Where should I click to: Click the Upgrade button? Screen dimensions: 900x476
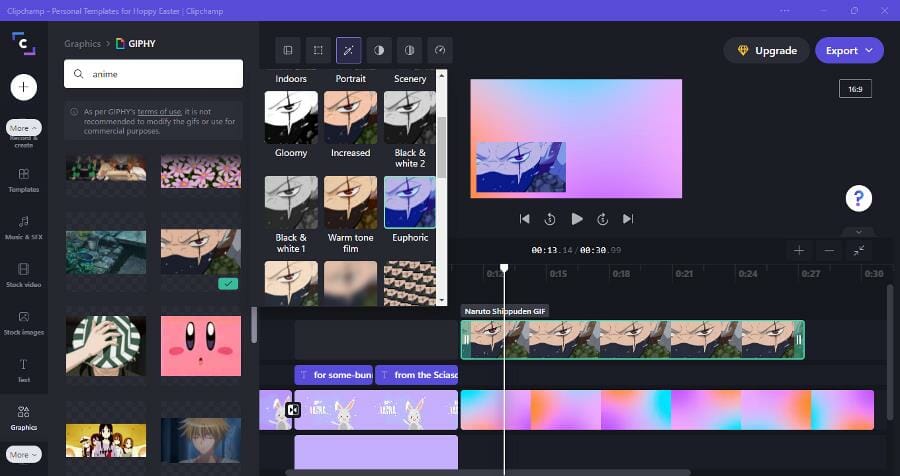click(766, 51)
